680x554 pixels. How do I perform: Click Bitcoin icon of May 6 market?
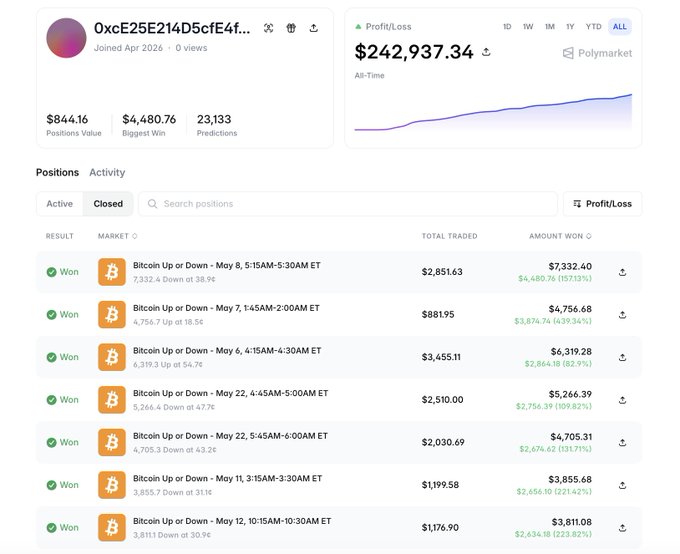pyautogui.click(x=112, y=357)
